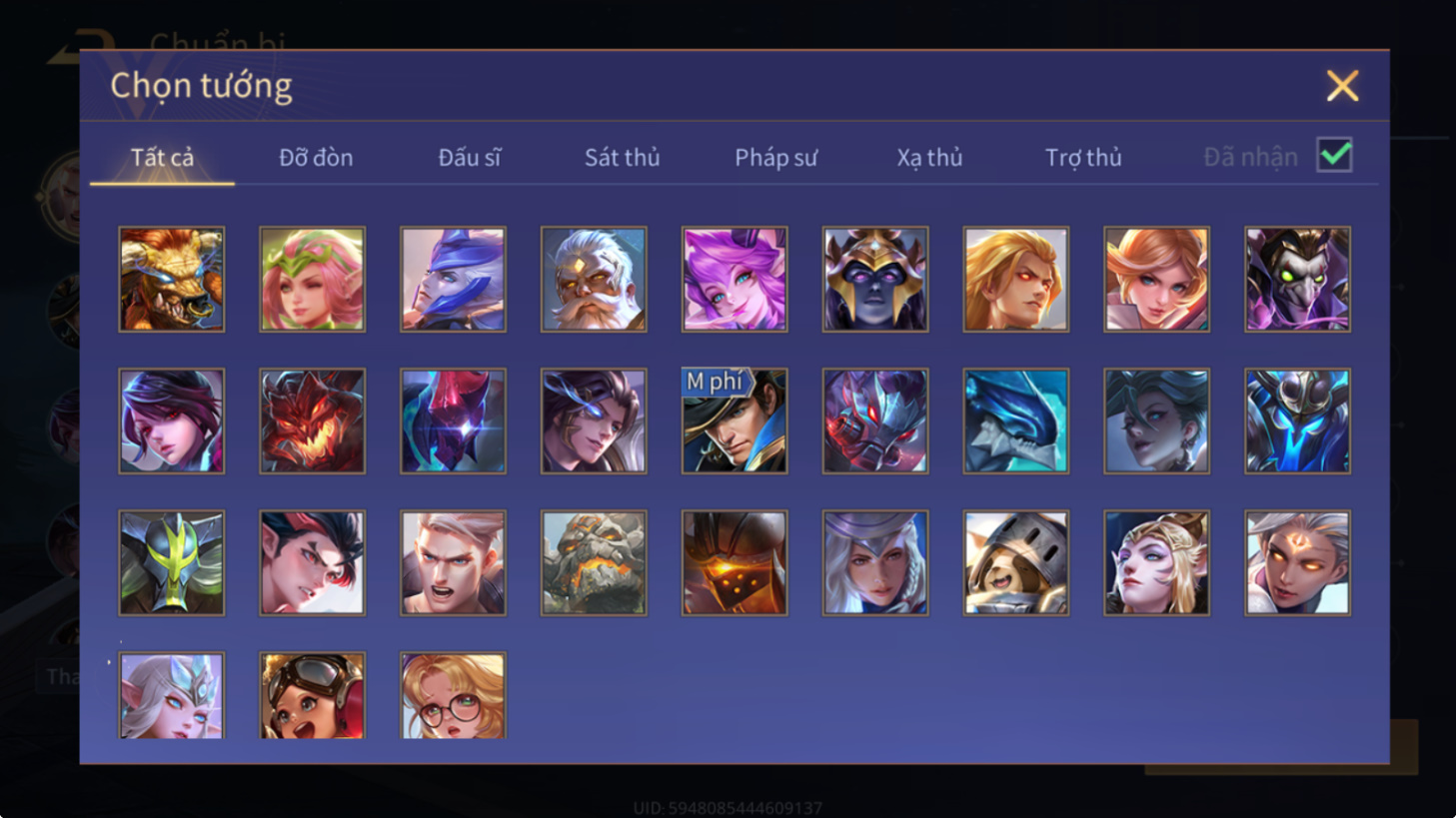Switch to the Đỡ đòn tab
This screenshot has height=818, width=1456.
pos(316,157)
